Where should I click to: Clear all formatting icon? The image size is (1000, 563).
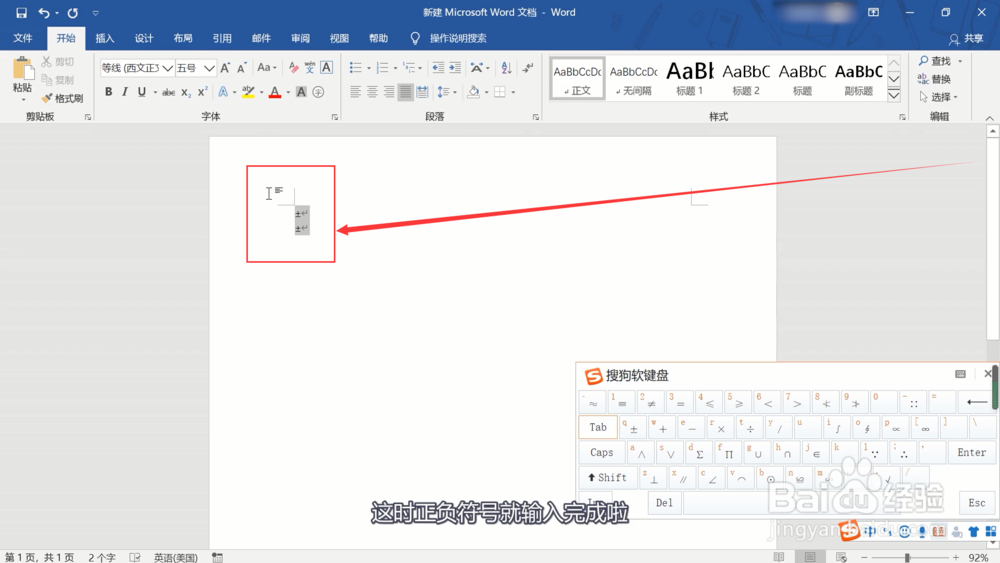coord(293,68)
